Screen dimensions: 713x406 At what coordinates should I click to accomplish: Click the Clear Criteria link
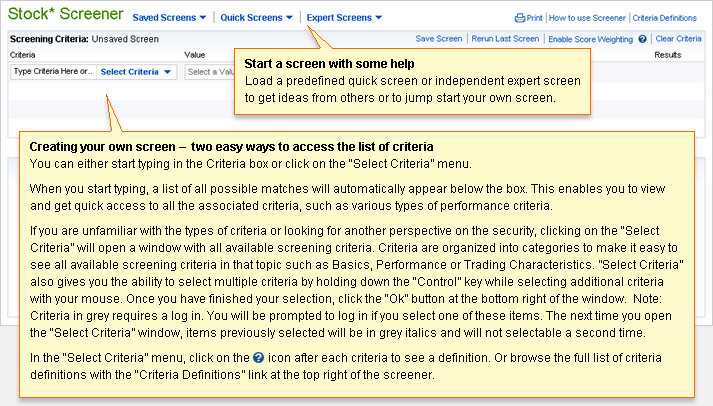[679, 39]
